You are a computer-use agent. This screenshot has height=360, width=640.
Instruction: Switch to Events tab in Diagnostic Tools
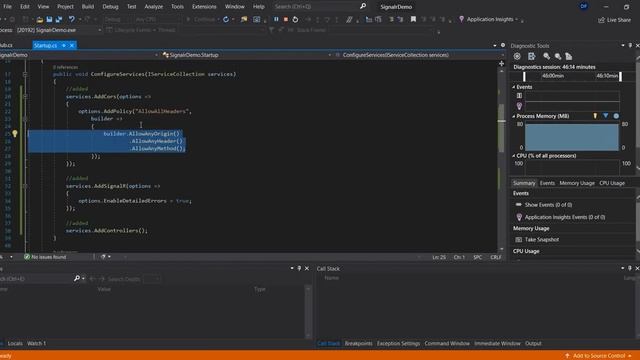pyautogui.click(x=547, y=183)
